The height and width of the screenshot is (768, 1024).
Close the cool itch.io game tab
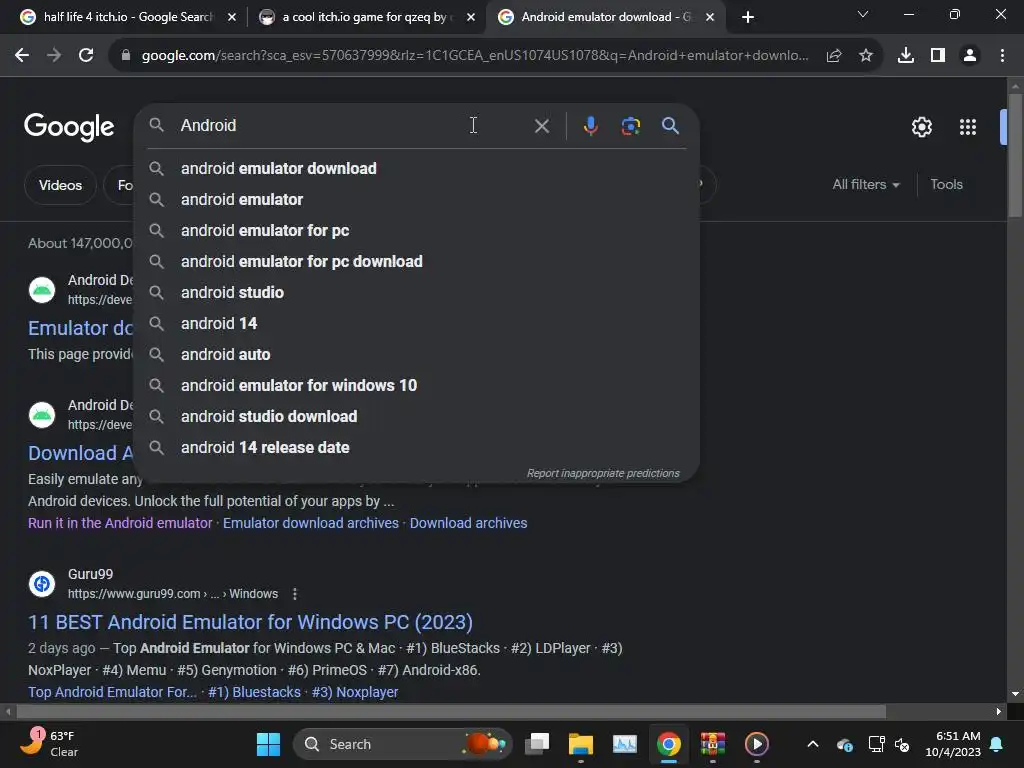tap(471, 17)
